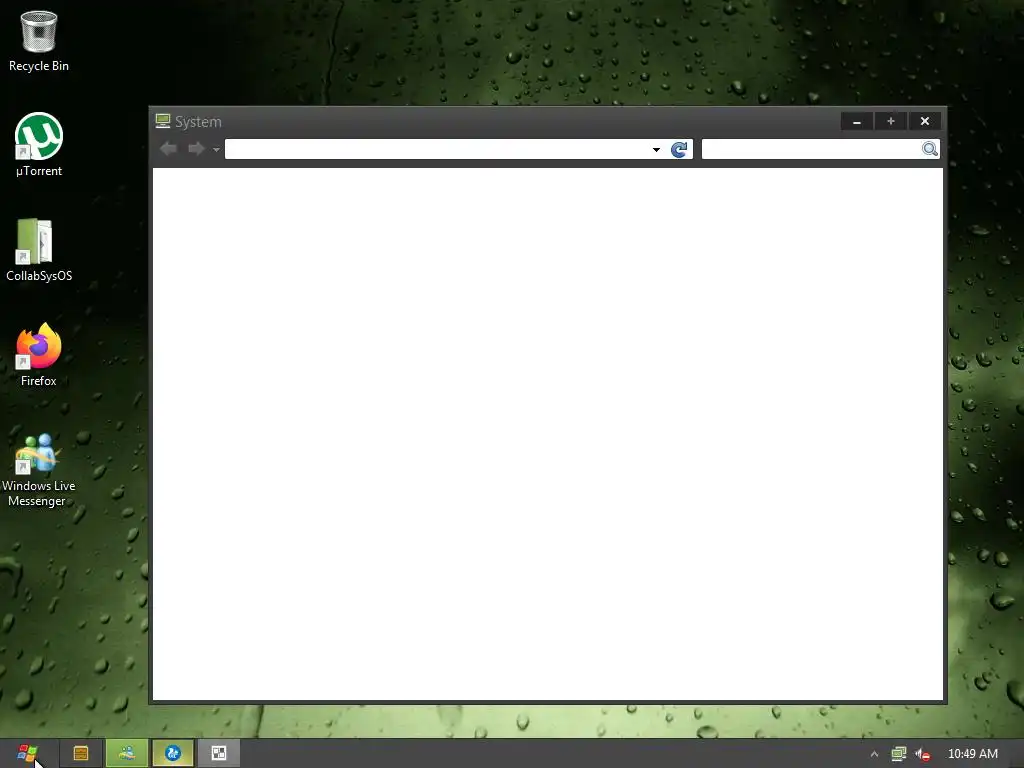Click the Back arrow in System window
Screen dimensions: 1024x768
click(168, 149)
